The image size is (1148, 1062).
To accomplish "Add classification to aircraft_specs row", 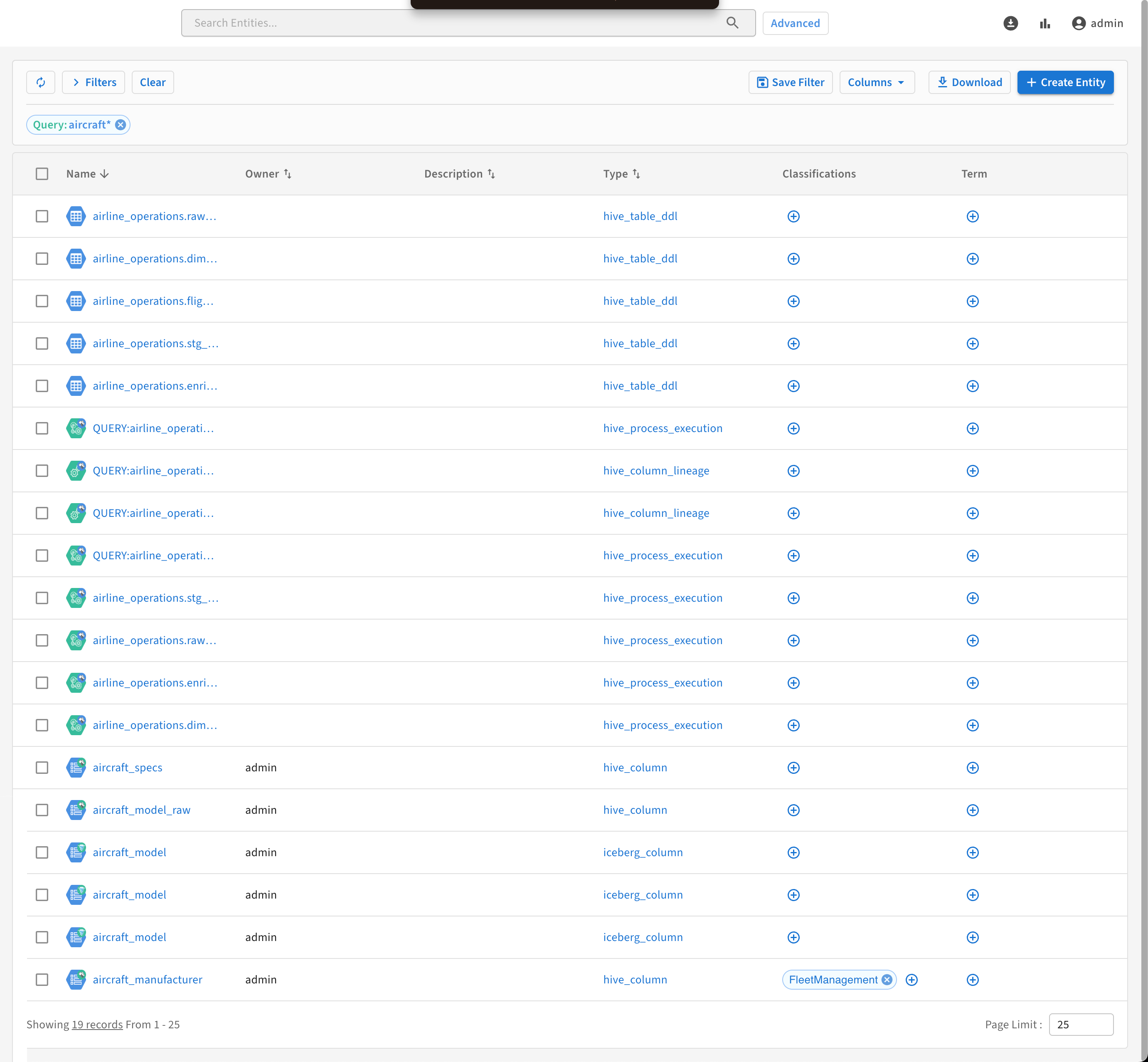I will coord(793,768).
